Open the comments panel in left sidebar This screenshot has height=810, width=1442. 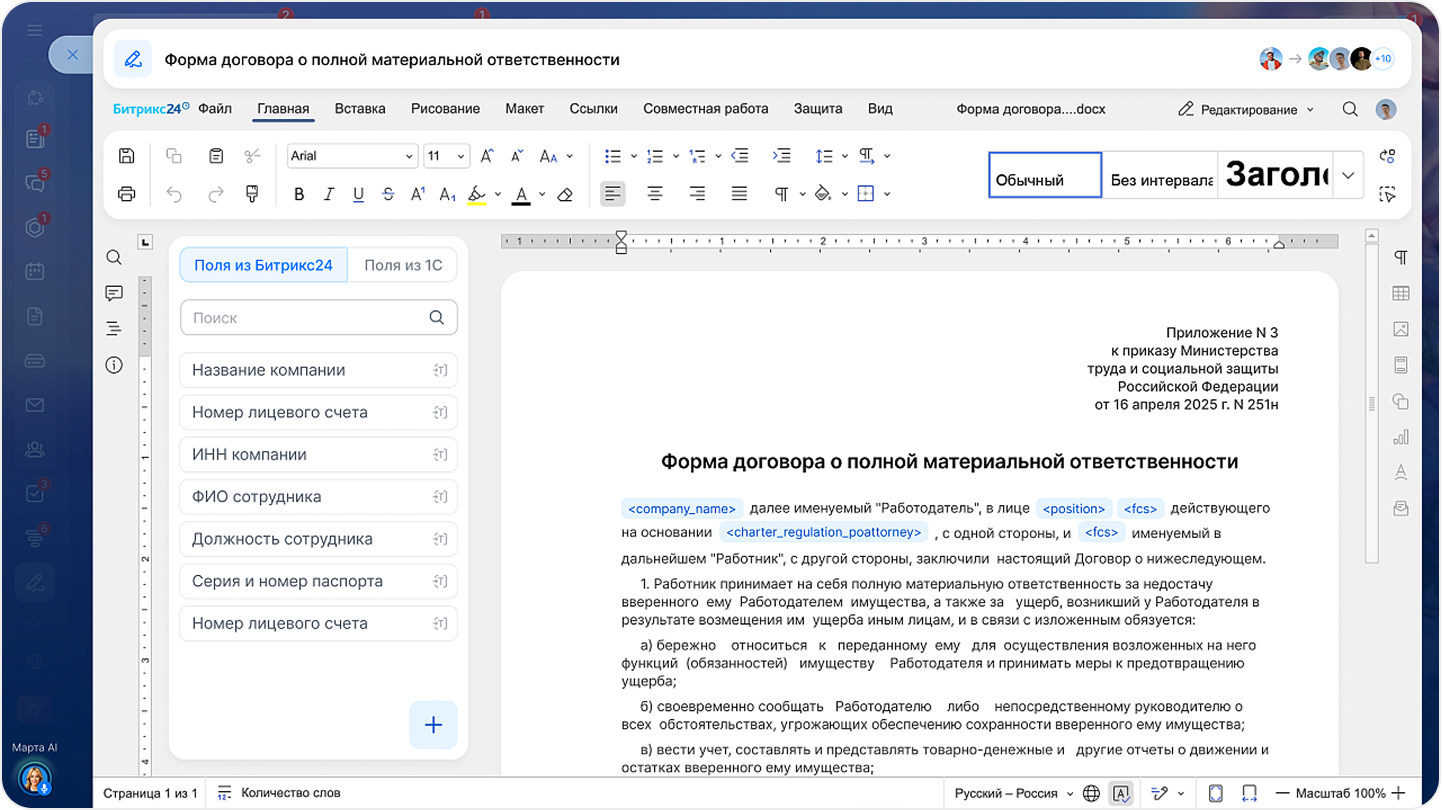(x=114, y=293)
